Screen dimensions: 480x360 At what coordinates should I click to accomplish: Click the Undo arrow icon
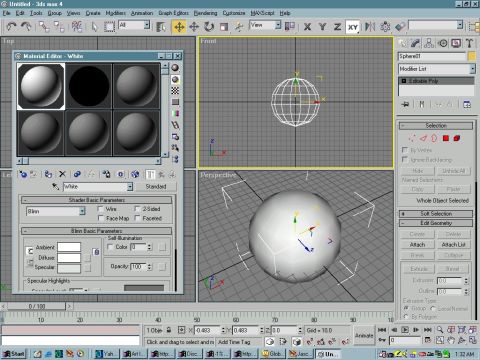coord(12,27)
